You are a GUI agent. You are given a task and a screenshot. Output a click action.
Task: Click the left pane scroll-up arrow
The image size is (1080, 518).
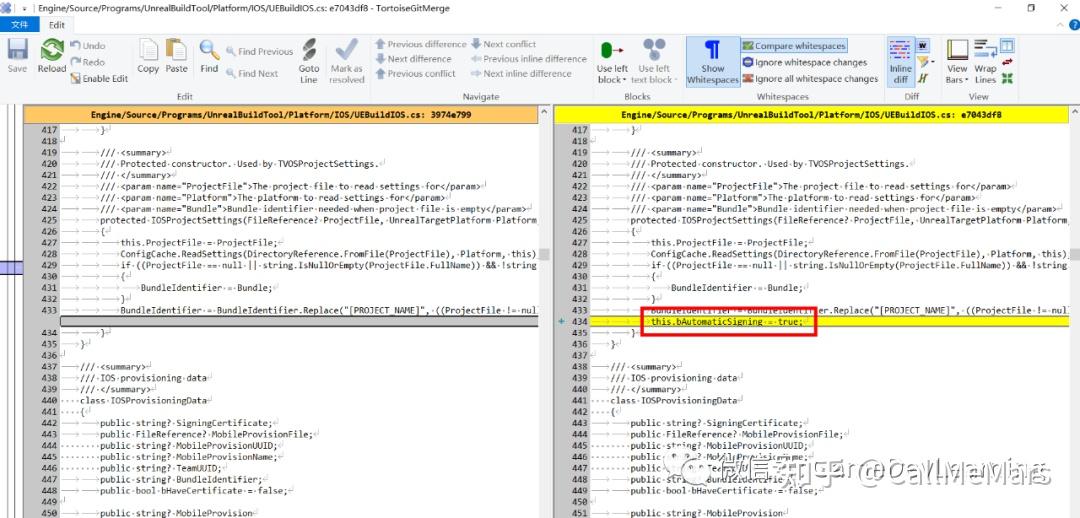click(x=544, y=112)
